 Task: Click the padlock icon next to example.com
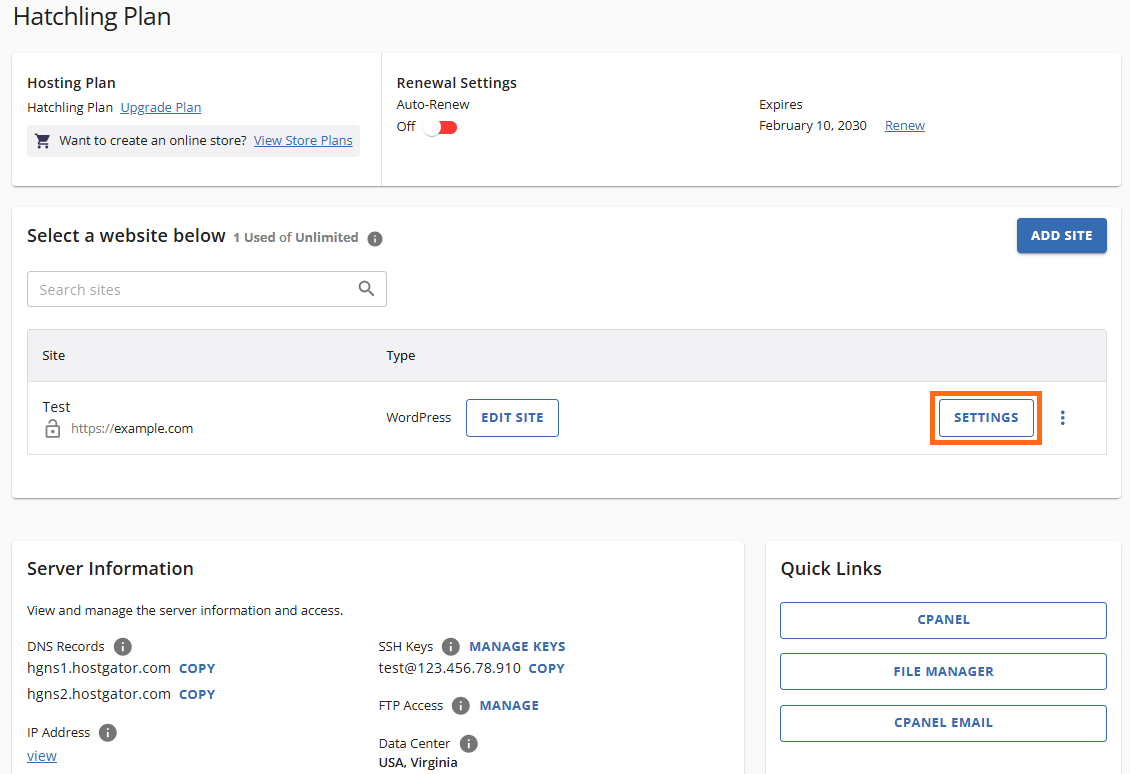point(53,429)
